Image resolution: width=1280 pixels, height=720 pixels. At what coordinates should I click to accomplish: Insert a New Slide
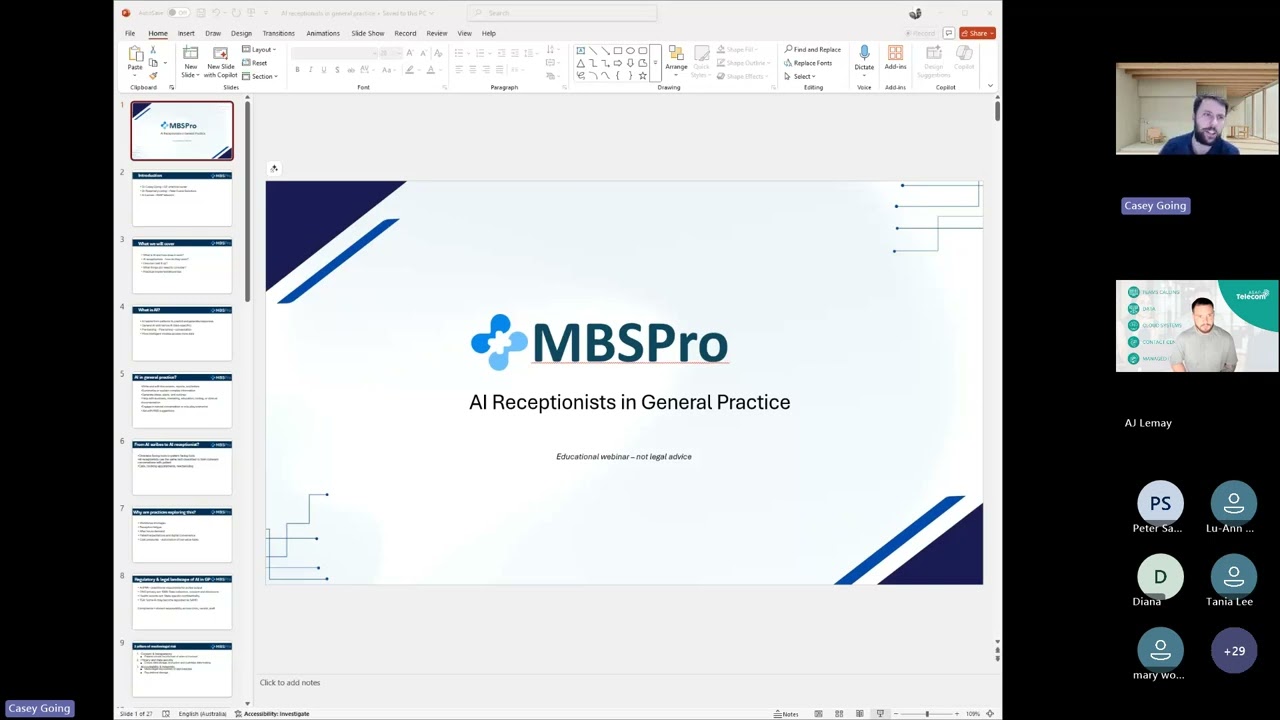point(190,62)
